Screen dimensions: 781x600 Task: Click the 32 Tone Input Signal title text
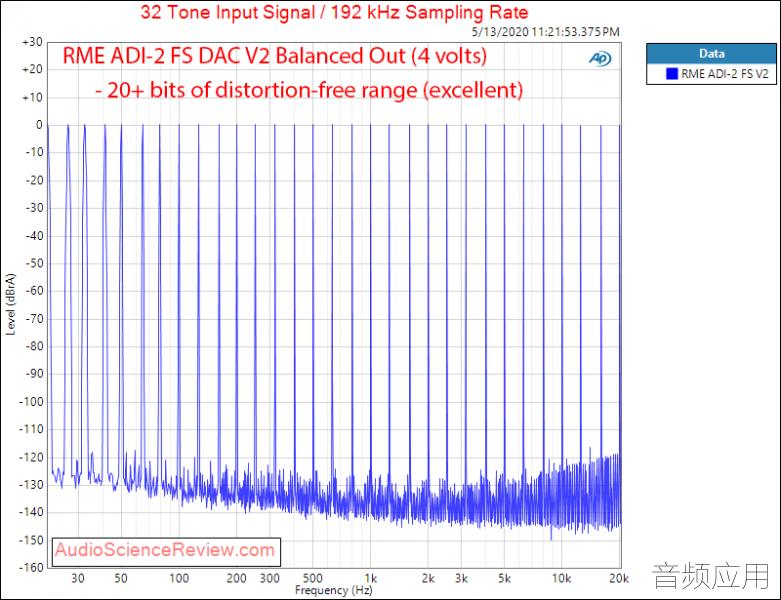click(334, 12)
